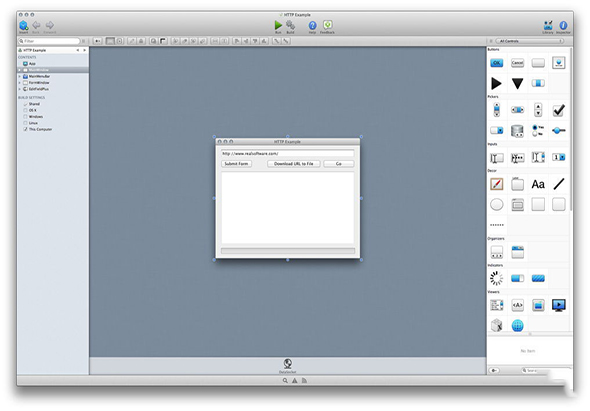Select the spinning progress wheel control
This screenshot has height=411, width=590.
pyautogui.click(x=496, y=279)
